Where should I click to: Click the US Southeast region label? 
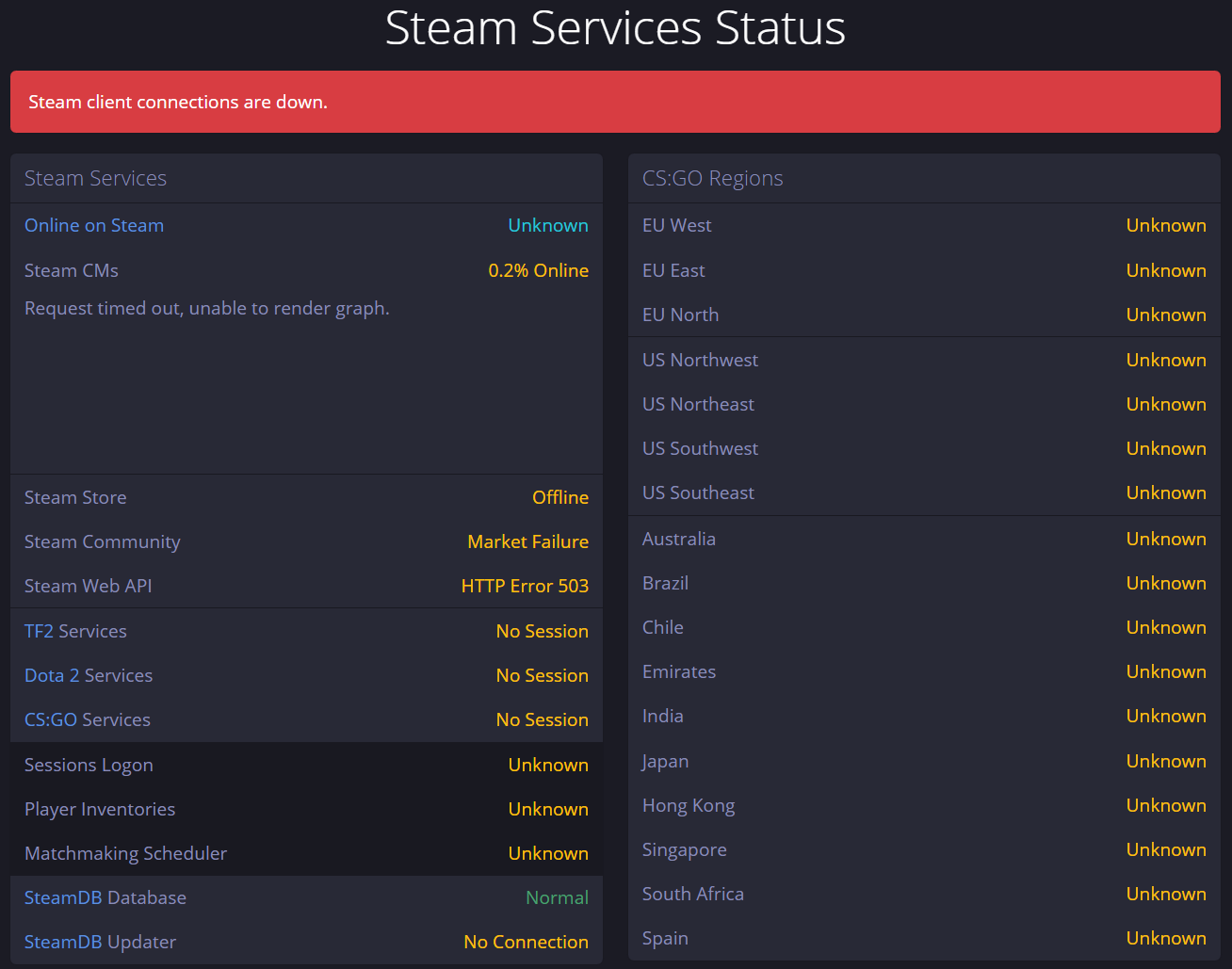click(x=698, y=493)
